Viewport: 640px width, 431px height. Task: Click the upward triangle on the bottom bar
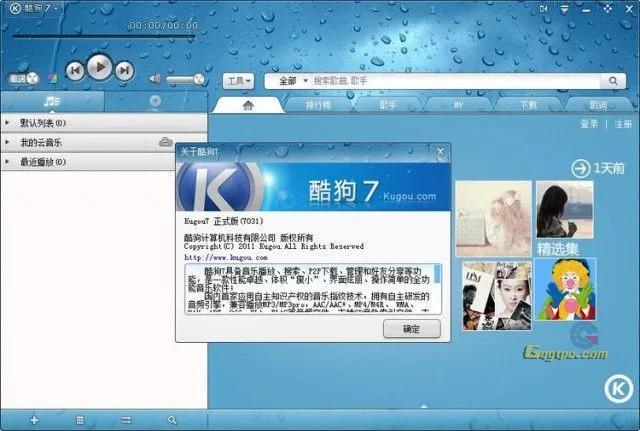[424, 406]
